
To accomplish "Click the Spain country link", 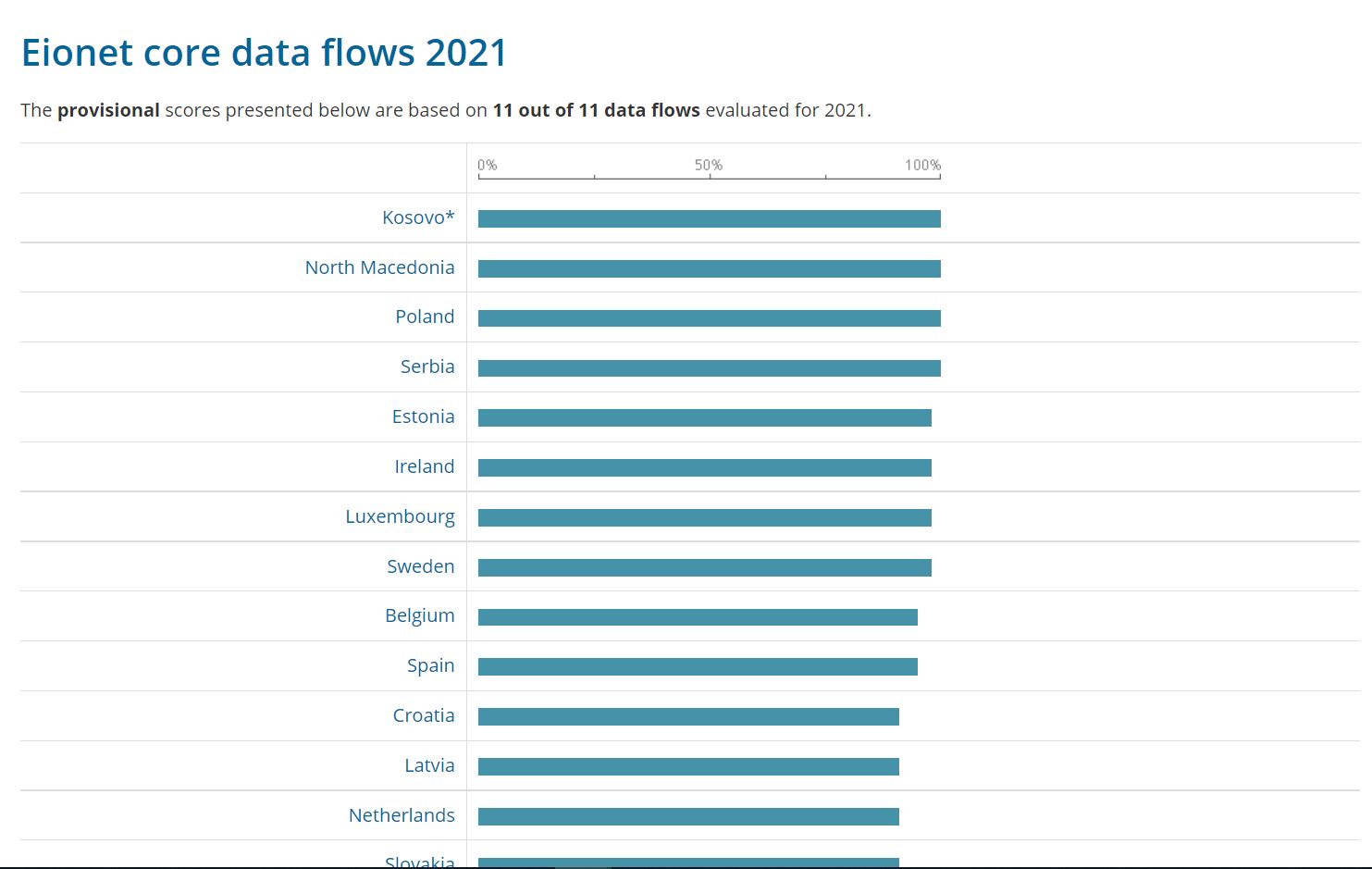I will point(430,665).
